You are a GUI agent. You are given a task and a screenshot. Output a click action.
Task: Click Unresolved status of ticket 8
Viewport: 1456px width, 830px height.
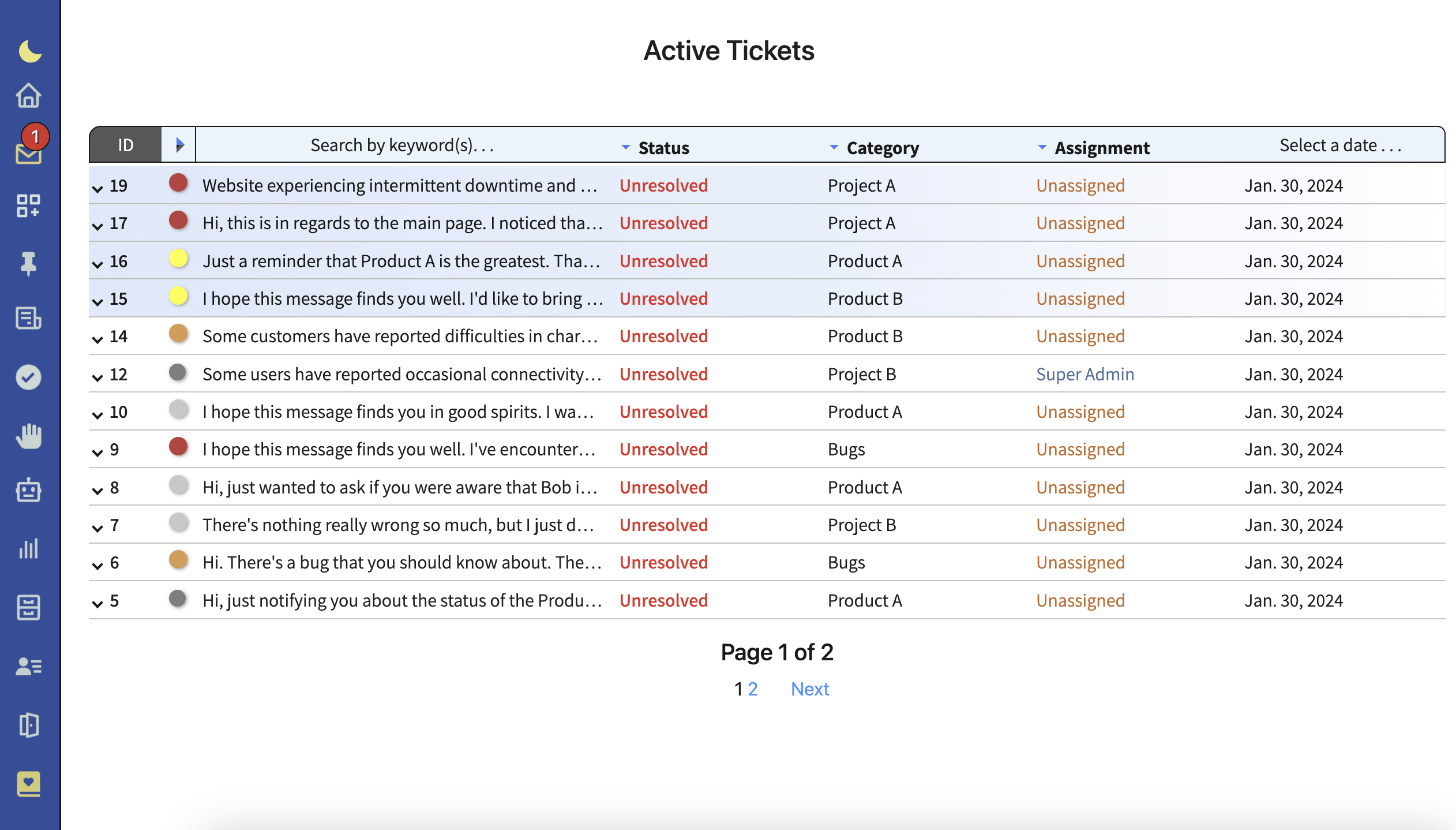click(x=663, y=487)
